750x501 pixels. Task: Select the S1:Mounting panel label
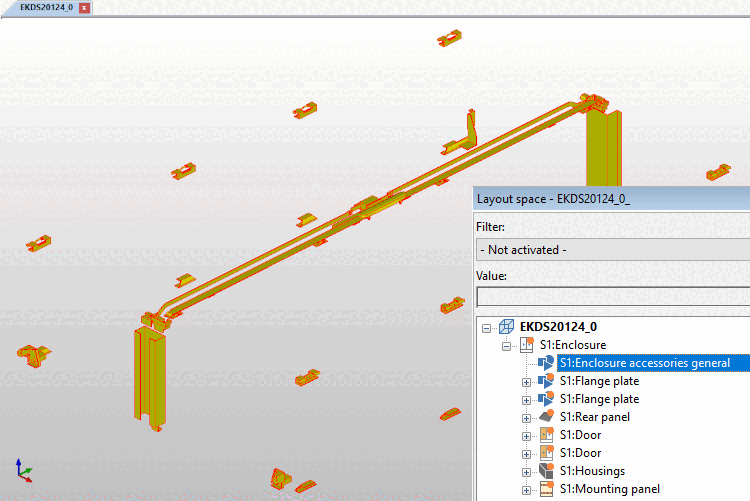click(x=610, y=489)
